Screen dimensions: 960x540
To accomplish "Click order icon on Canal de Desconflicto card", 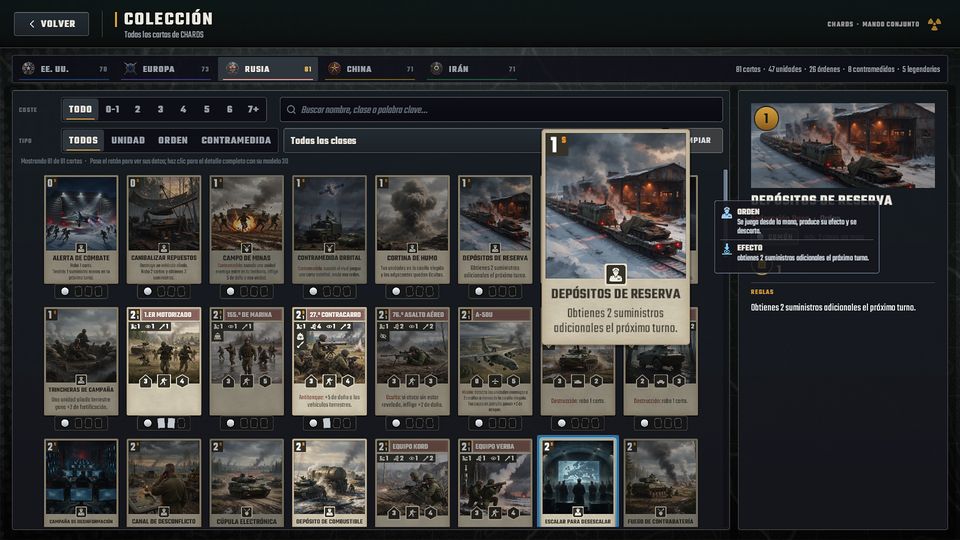I will pyautogui.click(x=163, y=512).
